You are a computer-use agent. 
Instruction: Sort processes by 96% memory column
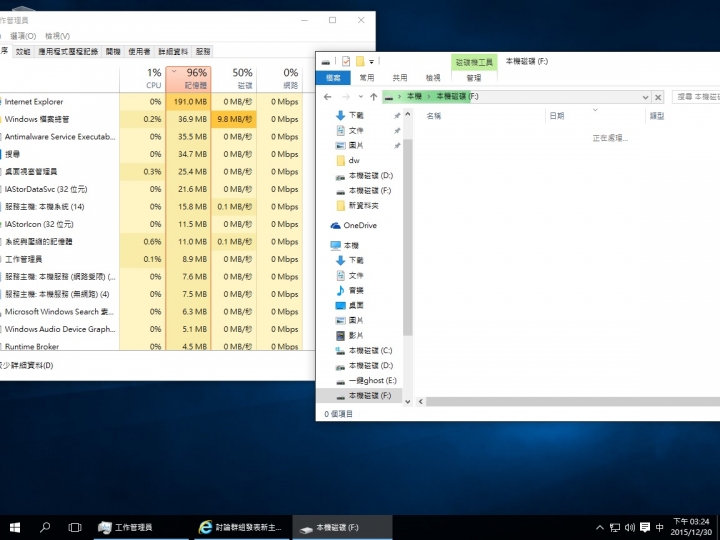pos(188,79)
